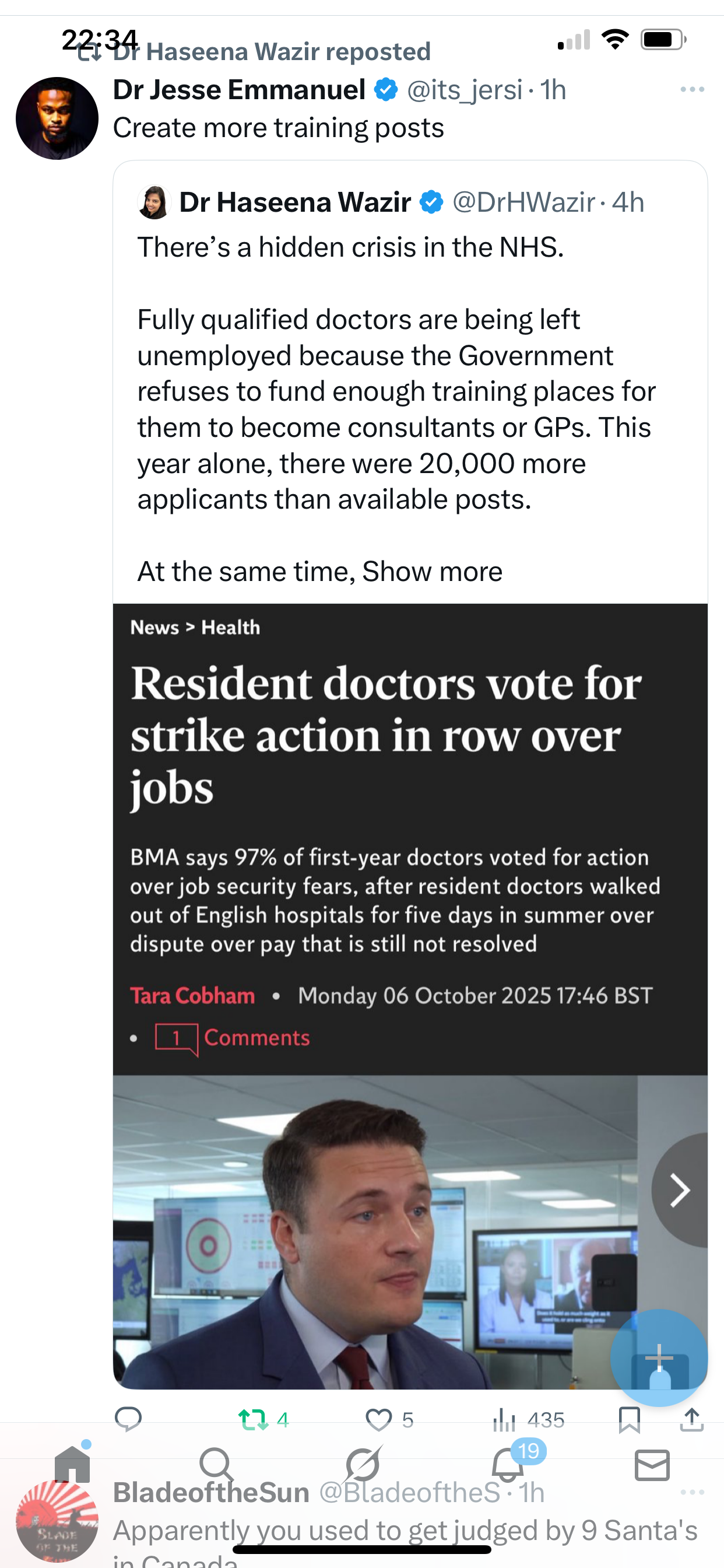Open the Home tab
The height and width of the screenshot is (1568, 724).
click(x=72, y=1465)
